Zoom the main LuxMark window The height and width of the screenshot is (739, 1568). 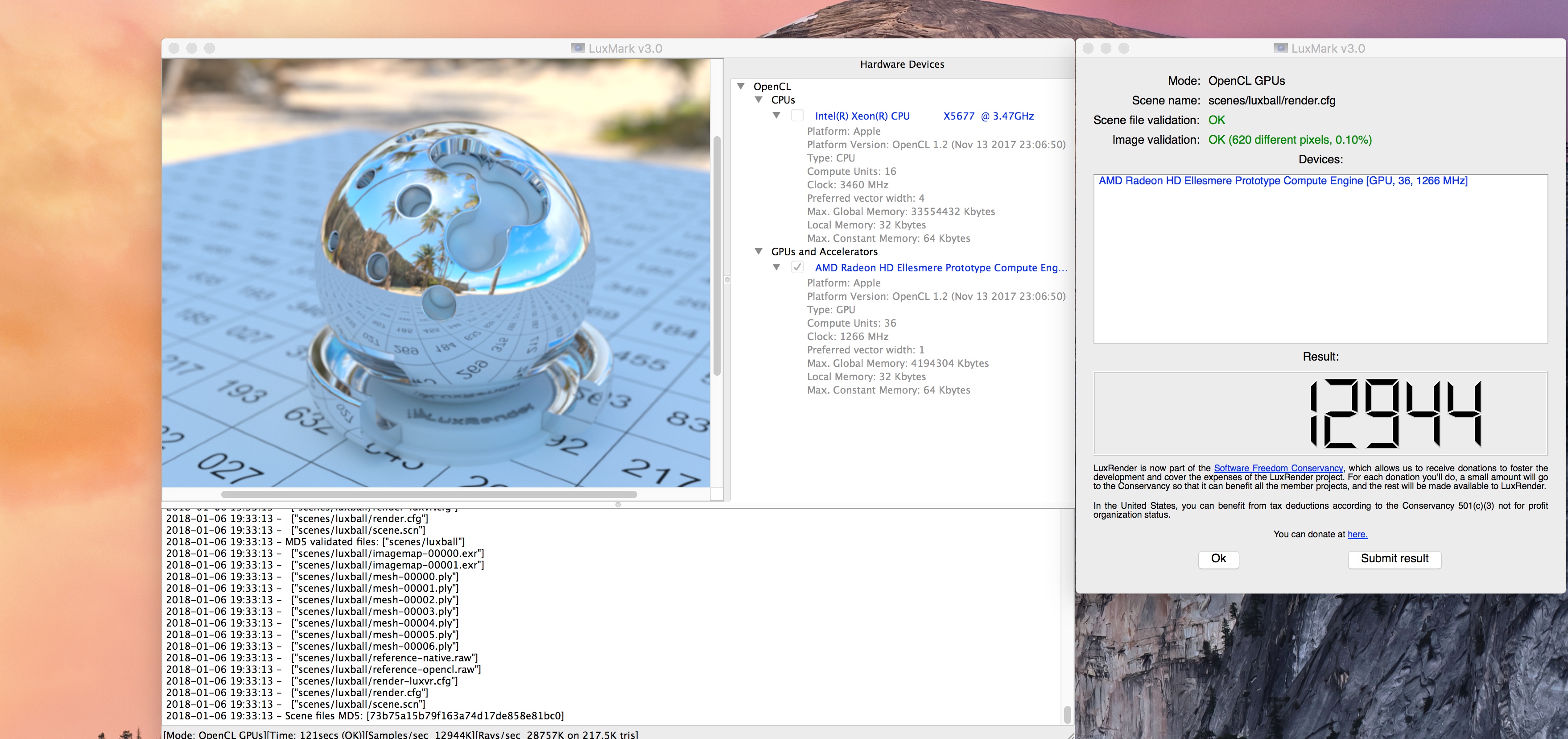tap(210, 48)
